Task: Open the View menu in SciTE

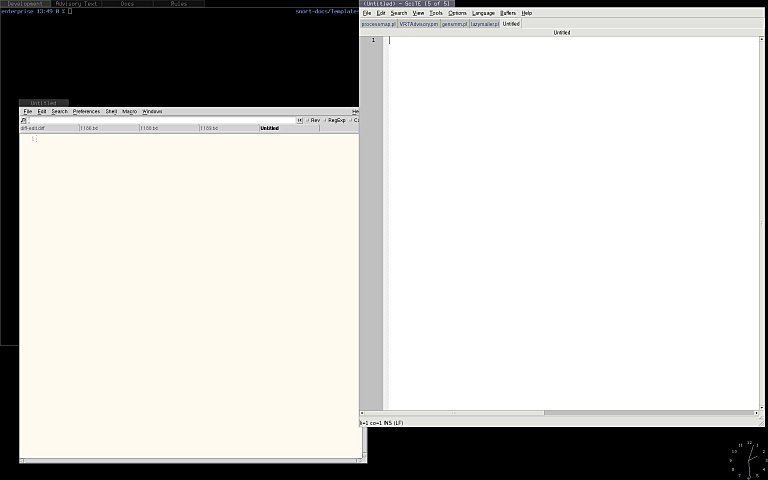Action: [418, 13]
